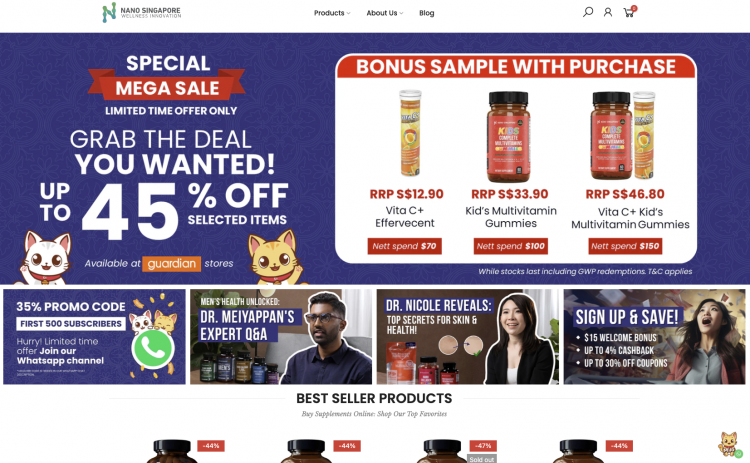Viewport: 750px width, 463px height.
Task: Click the orange guardian stores badge
Action: click(x=171, y=264)
